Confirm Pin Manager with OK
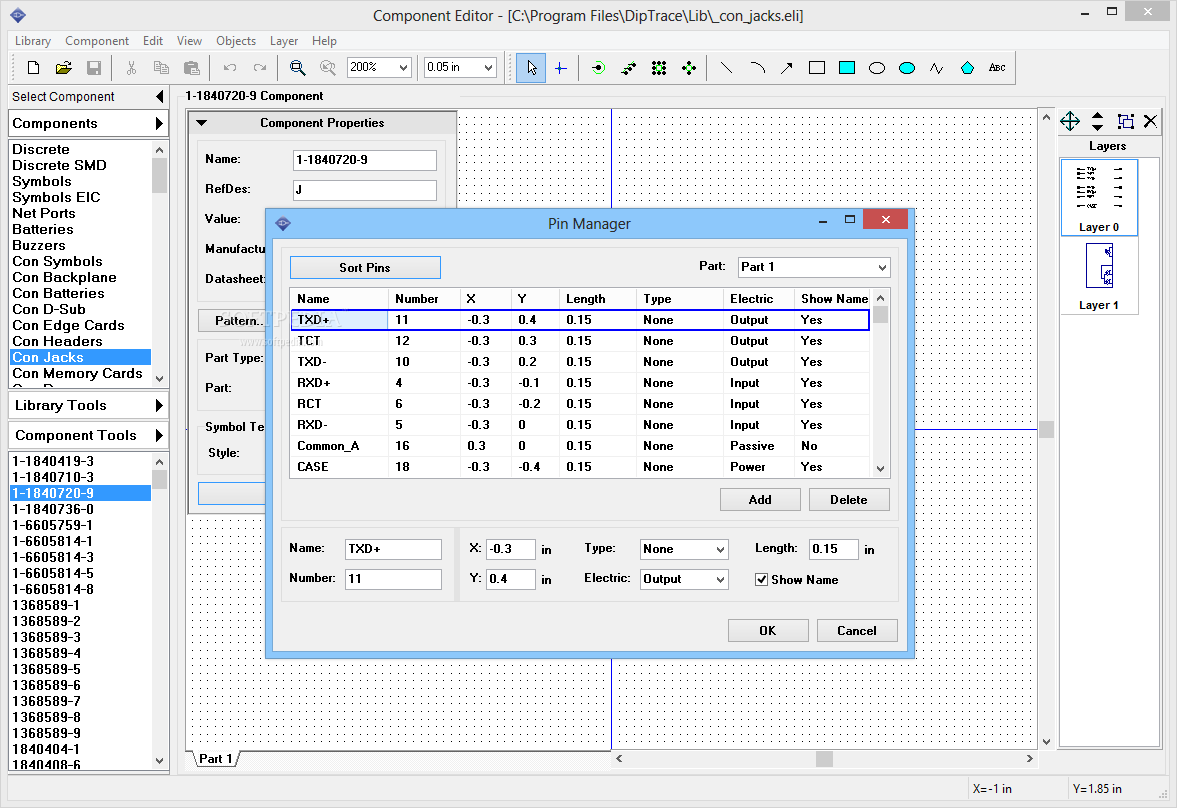Viewport: 1177px width, 808px height. [x=768, y=631]
